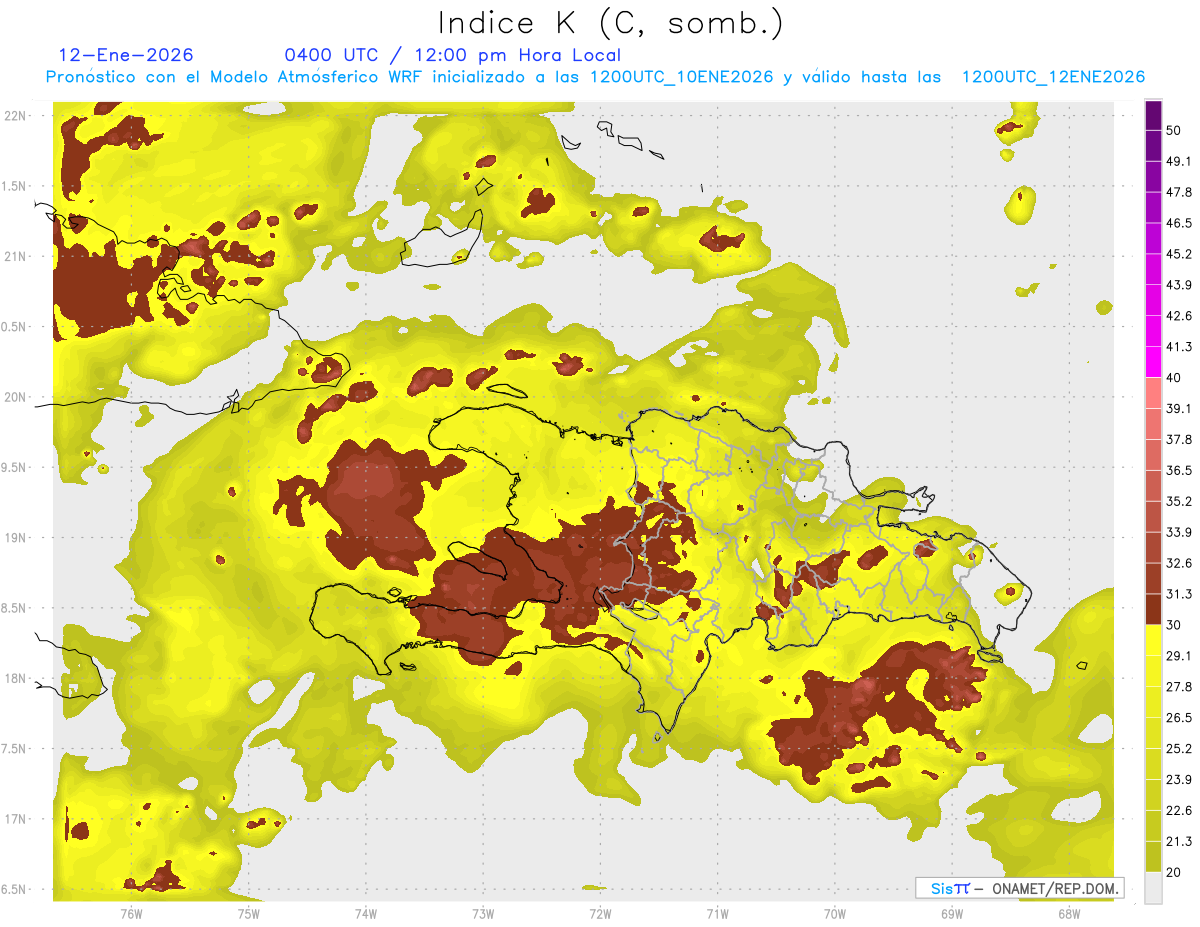
Task: Click the longitude label 71W
Action: (x=717, y=913)
